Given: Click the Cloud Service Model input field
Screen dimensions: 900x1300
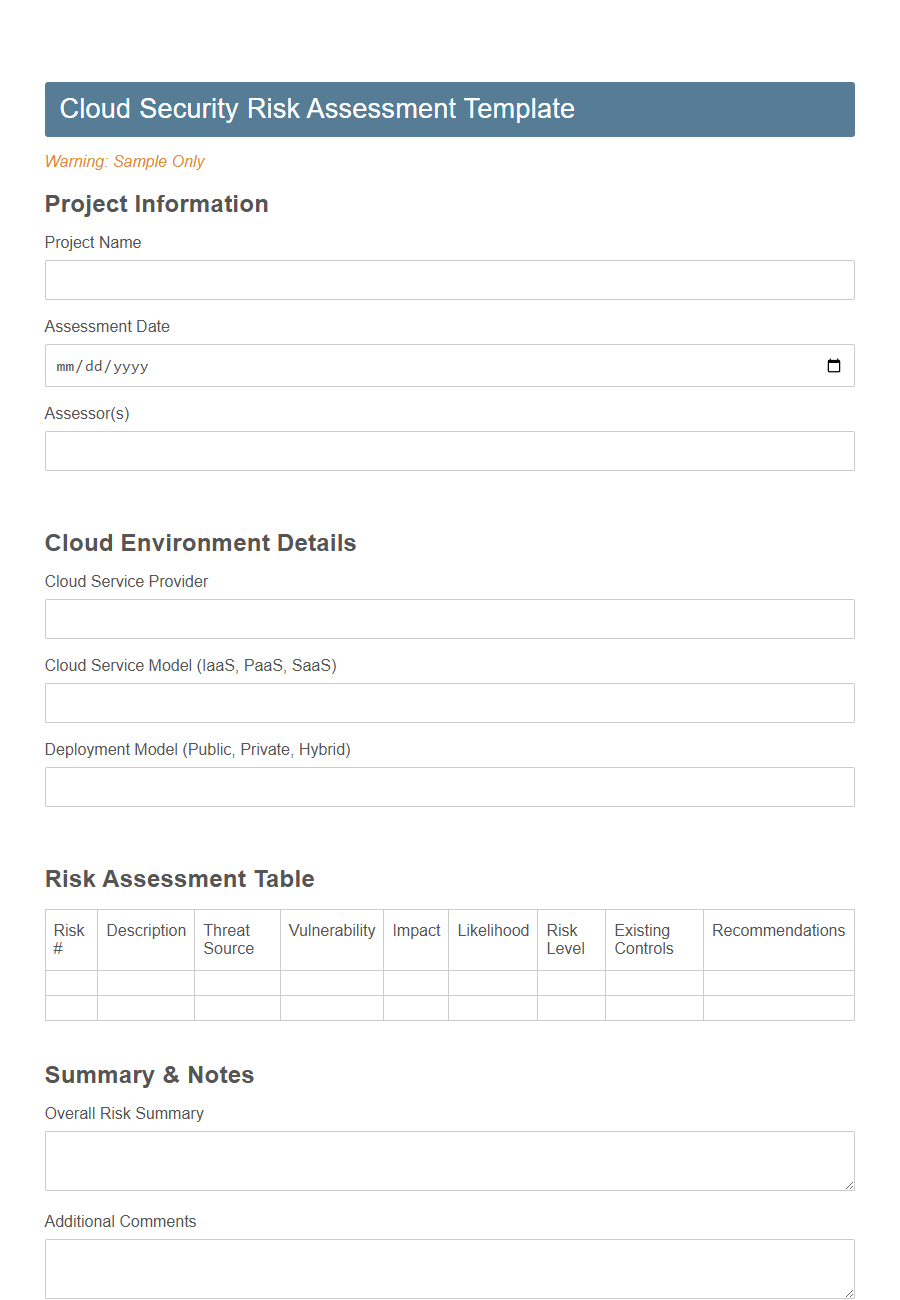Looking at the screenshot, I should [x=449, y=703].
